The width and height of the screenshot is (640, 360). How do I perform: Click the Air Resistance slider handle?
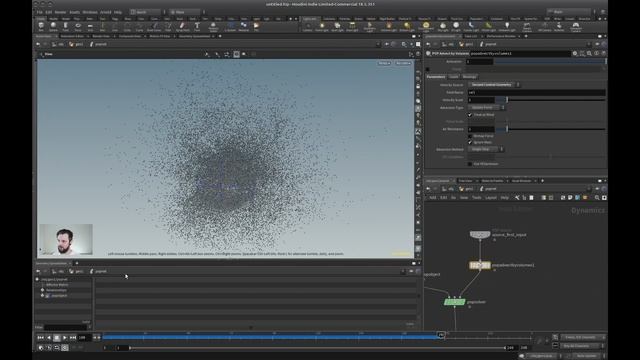click(507, 129)
